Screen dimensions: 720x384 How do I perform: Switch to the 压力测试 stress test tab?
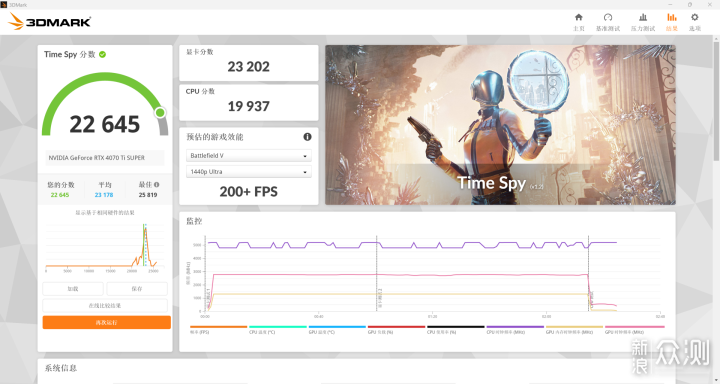point(643,22)
